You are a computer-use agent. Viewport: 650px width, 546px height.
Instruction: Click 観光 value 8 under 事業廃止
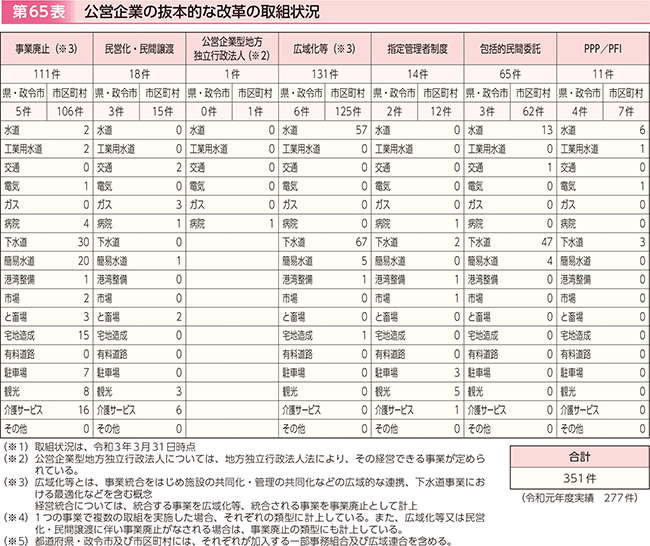click(x=86, y=391)
